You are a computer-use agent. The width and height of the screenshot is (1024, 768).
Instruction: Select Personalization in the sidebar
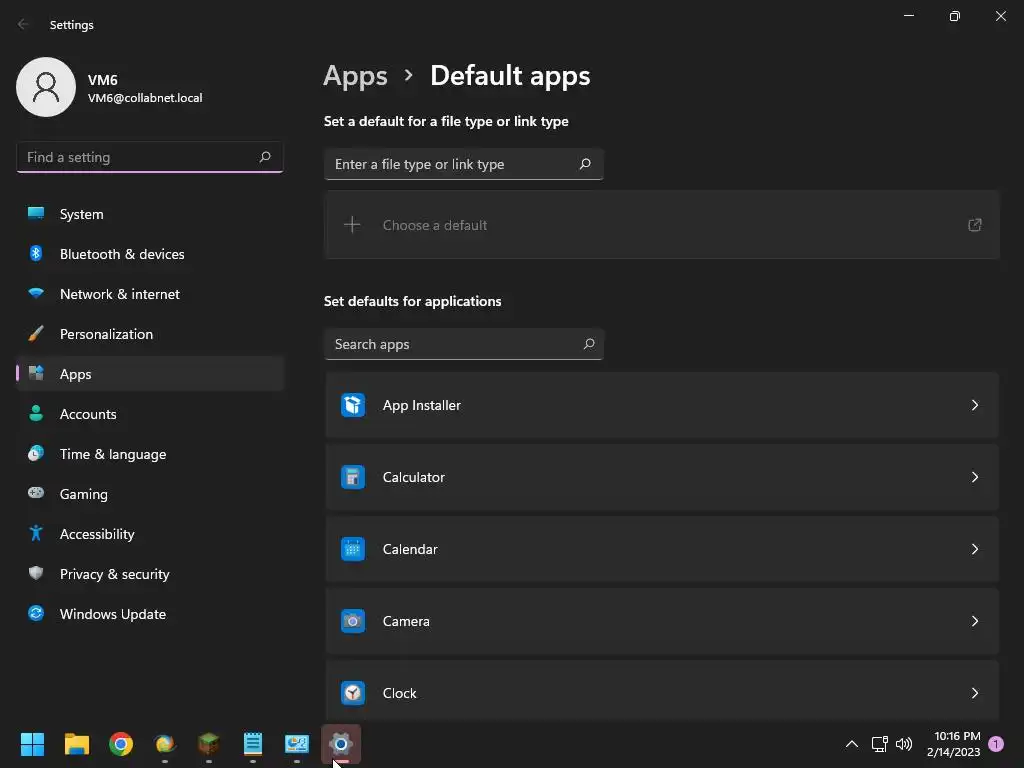106,334
